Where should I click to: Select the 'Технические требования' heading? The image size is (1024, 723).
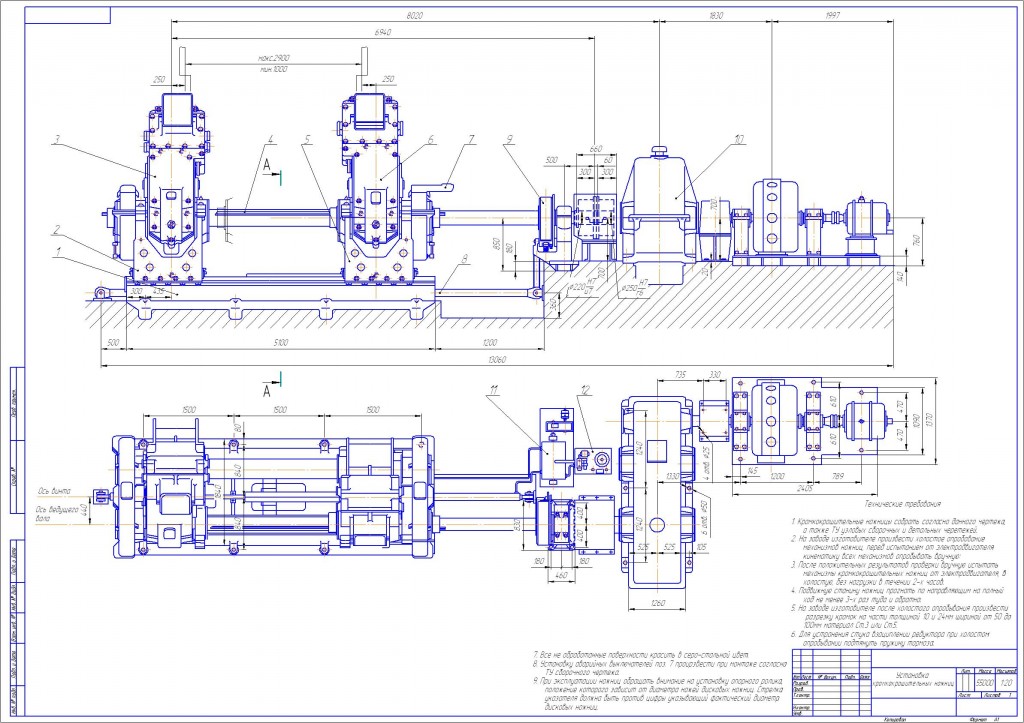903,504
